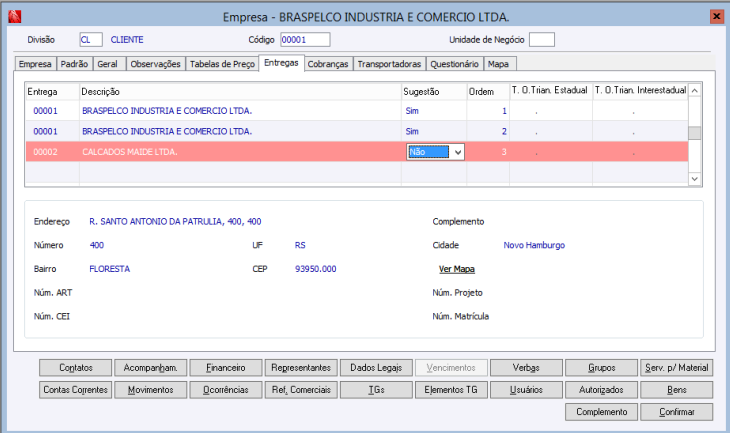
Task: Open the Questionário tab
Action: tap(454, 64)
